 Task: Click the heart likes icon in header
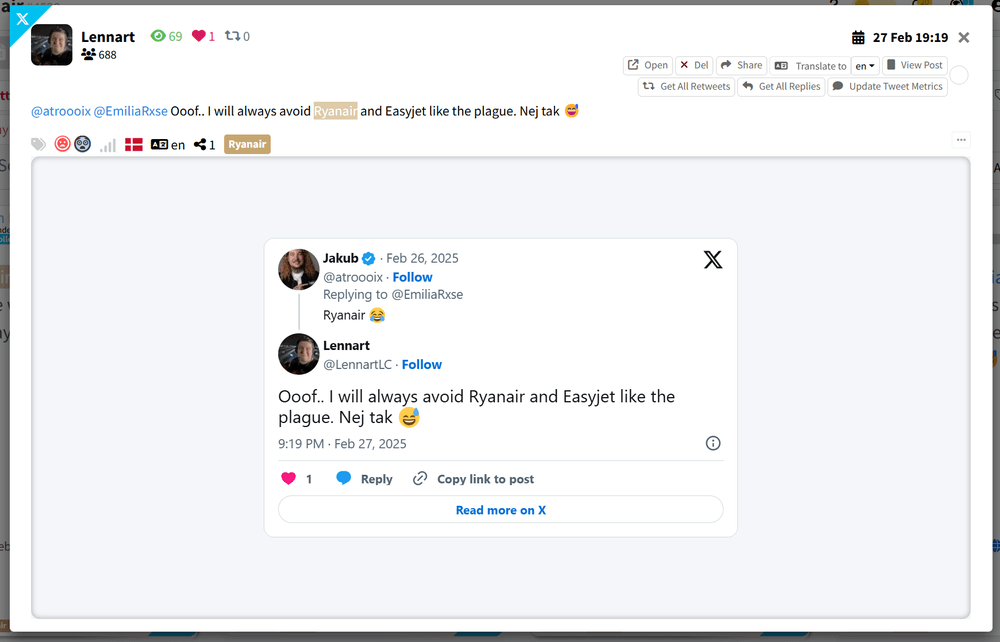[x=198, y=36]
